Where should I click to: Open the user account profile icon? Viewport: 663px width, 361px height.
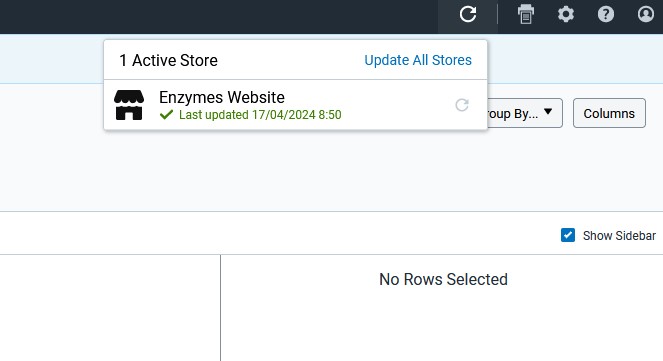click(x=646, y=14)
